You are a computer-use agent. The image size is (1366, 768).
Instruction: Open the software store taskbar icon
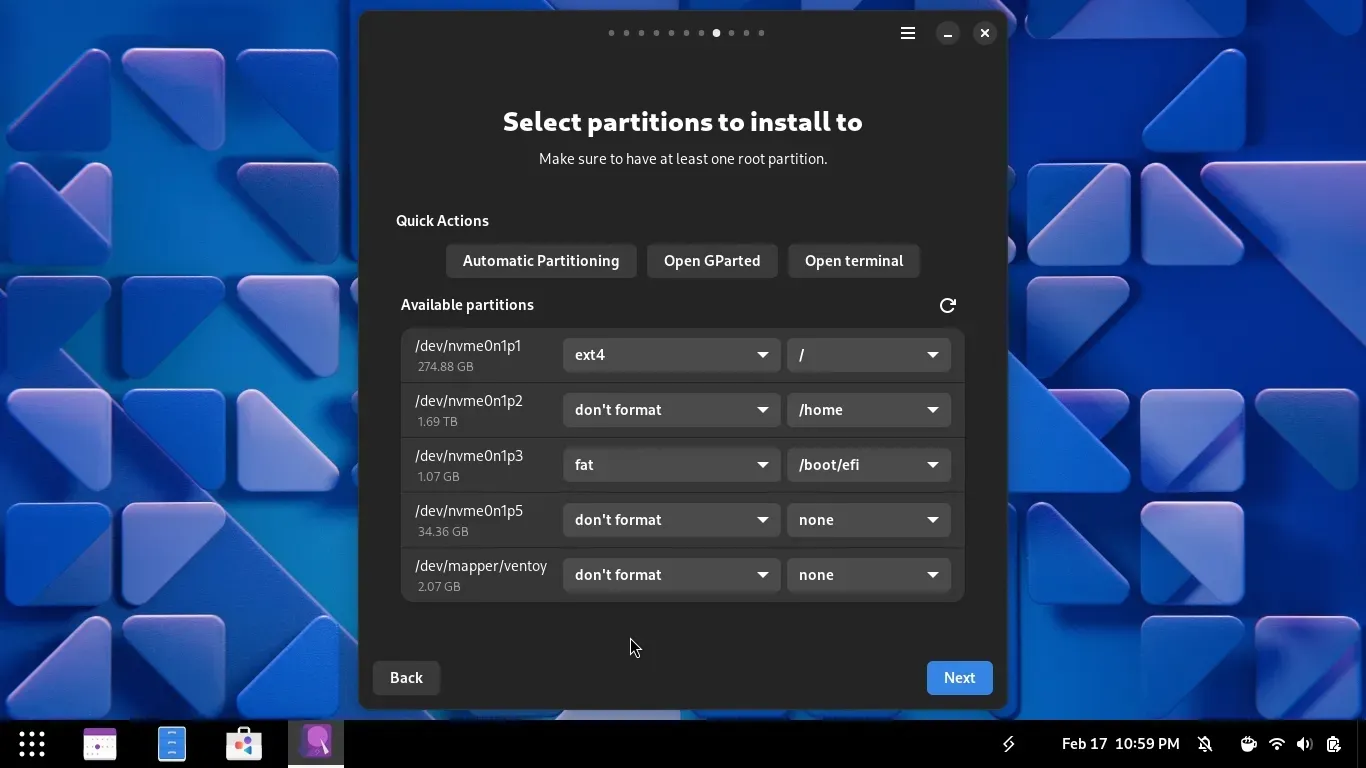(244, 744)
